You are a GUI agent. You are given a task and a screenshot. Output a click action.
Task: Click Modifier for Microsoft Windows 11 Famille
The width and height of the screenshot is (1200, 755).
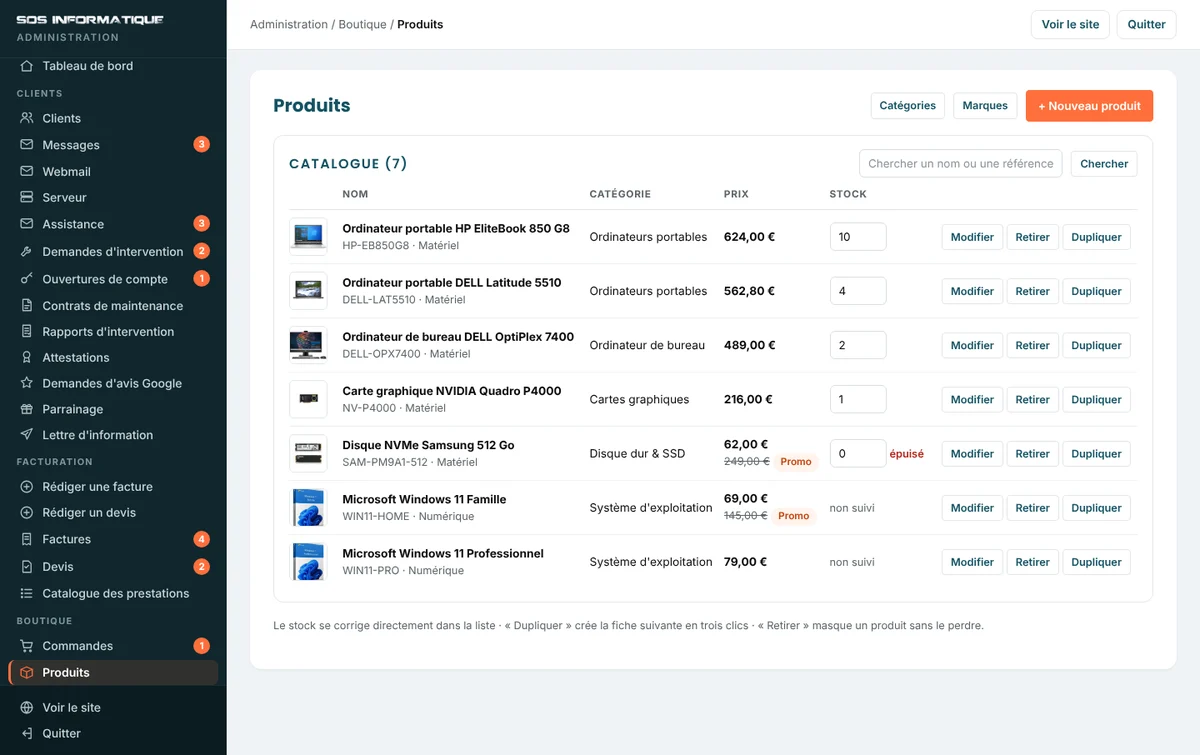[972, 508]
